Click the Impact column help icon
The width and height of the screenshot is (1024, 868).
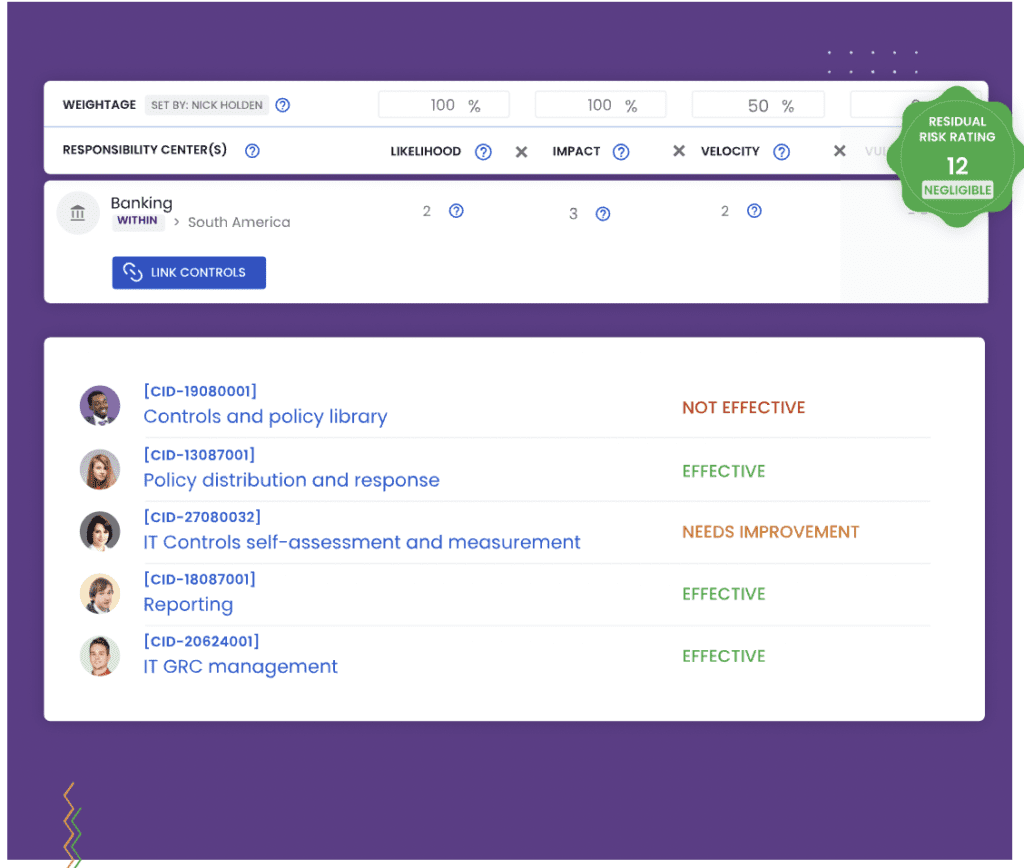621,152
